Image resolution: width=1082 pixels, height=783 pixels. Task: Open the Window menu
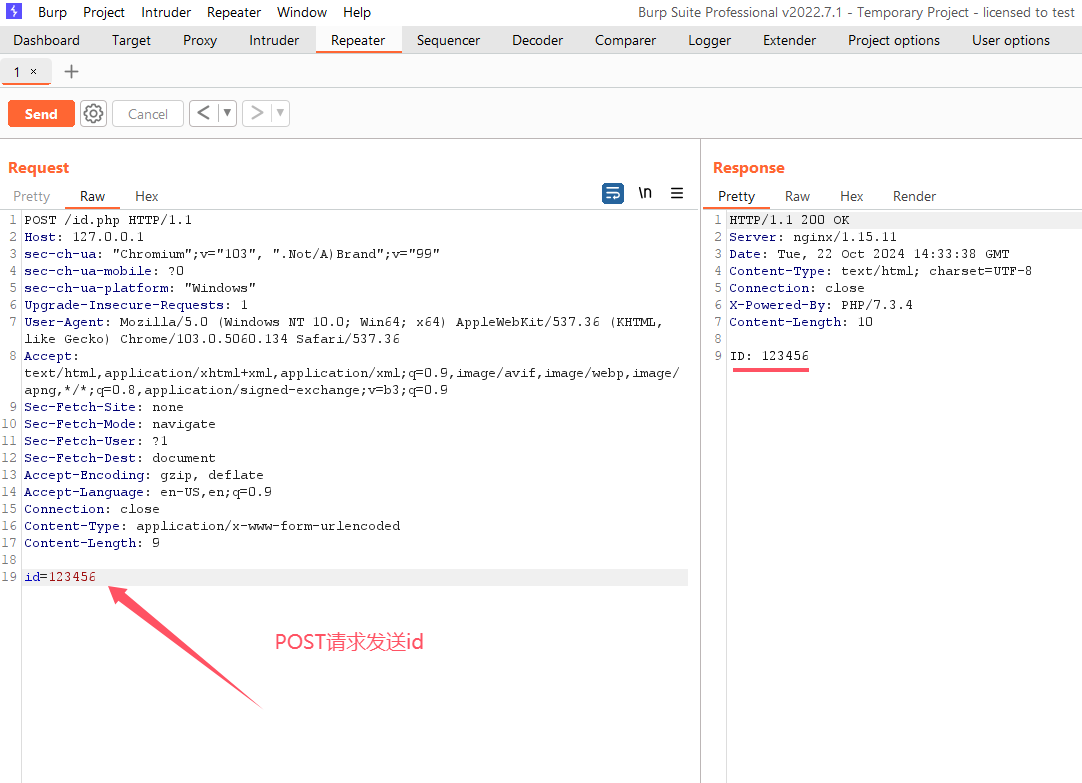pyautogui.click(x=302, y=12)
